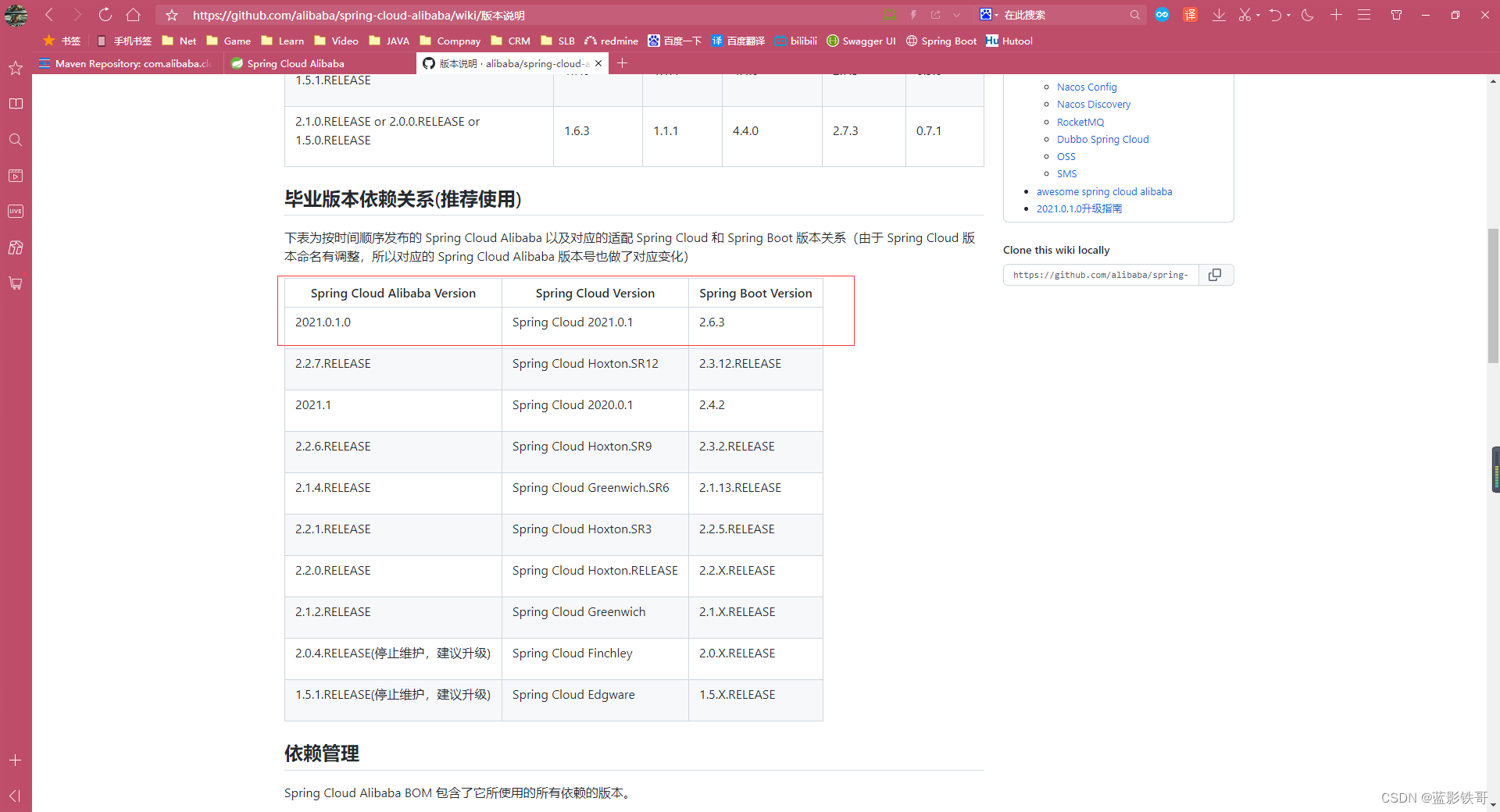Click the plus icon in the top toolbar
The width and height of the screenshot is (1500, 812).
(x=1336, y=15)
